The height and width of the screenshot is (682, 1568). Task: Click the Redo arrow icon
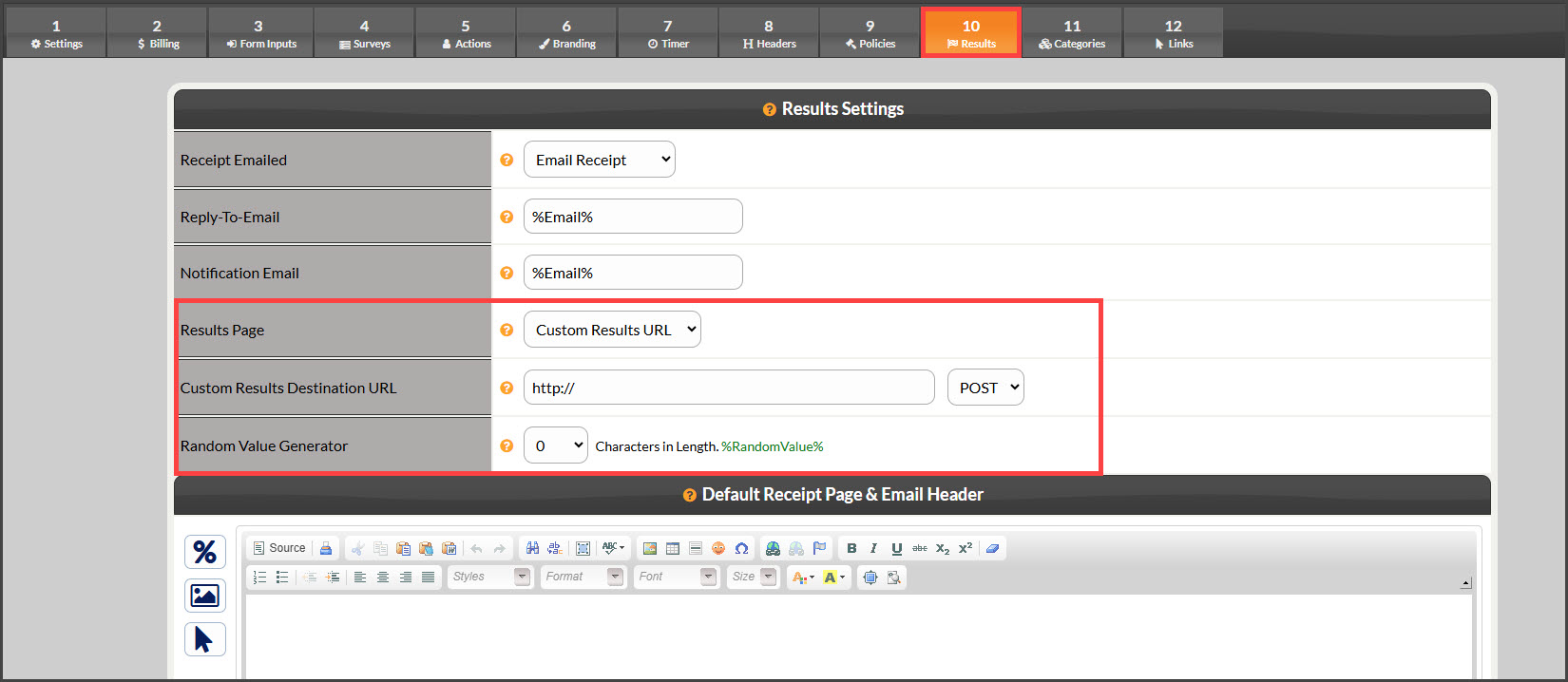499,548
